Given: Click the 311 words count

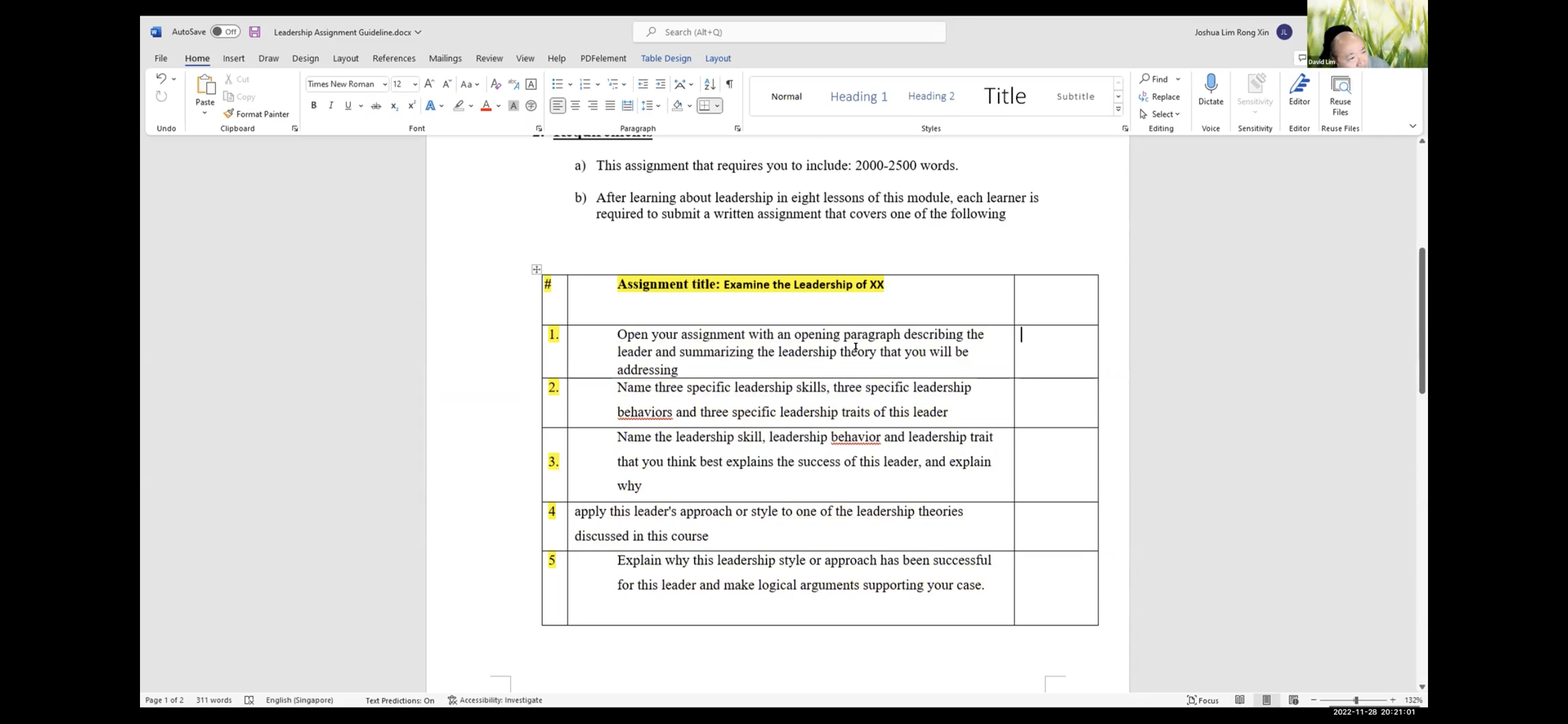Looking at the screenshot, I should tap(213, 700).
